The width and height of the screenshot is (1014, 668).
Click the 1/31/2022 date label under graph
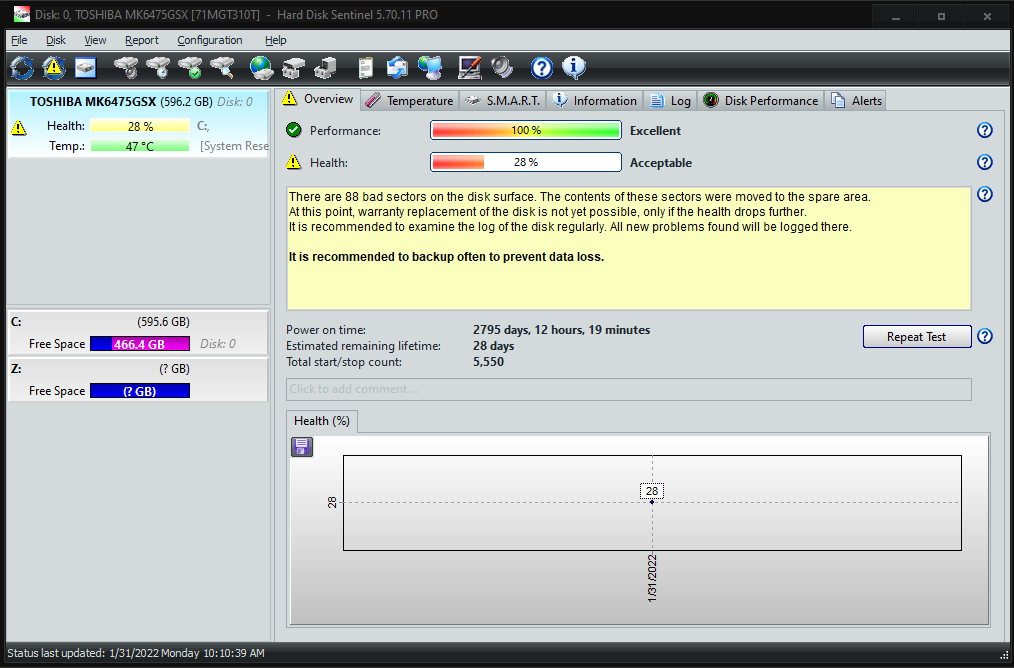tap(652, 578)
